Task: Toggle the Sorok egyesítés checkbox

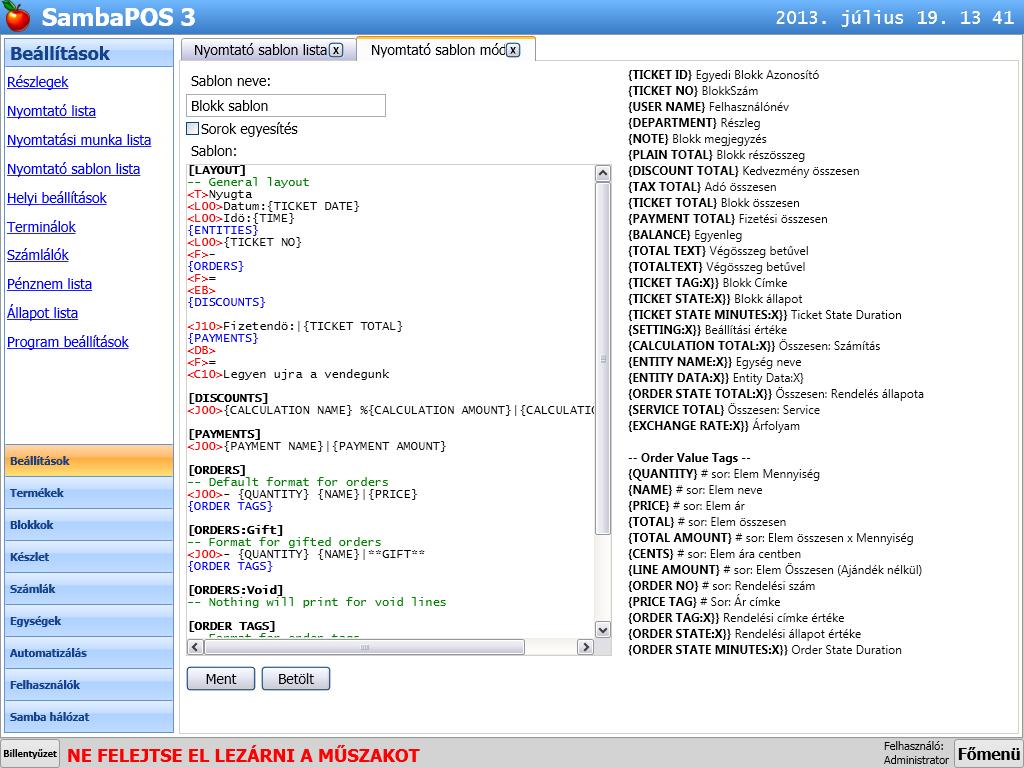Action: click(x=193, y=129)
